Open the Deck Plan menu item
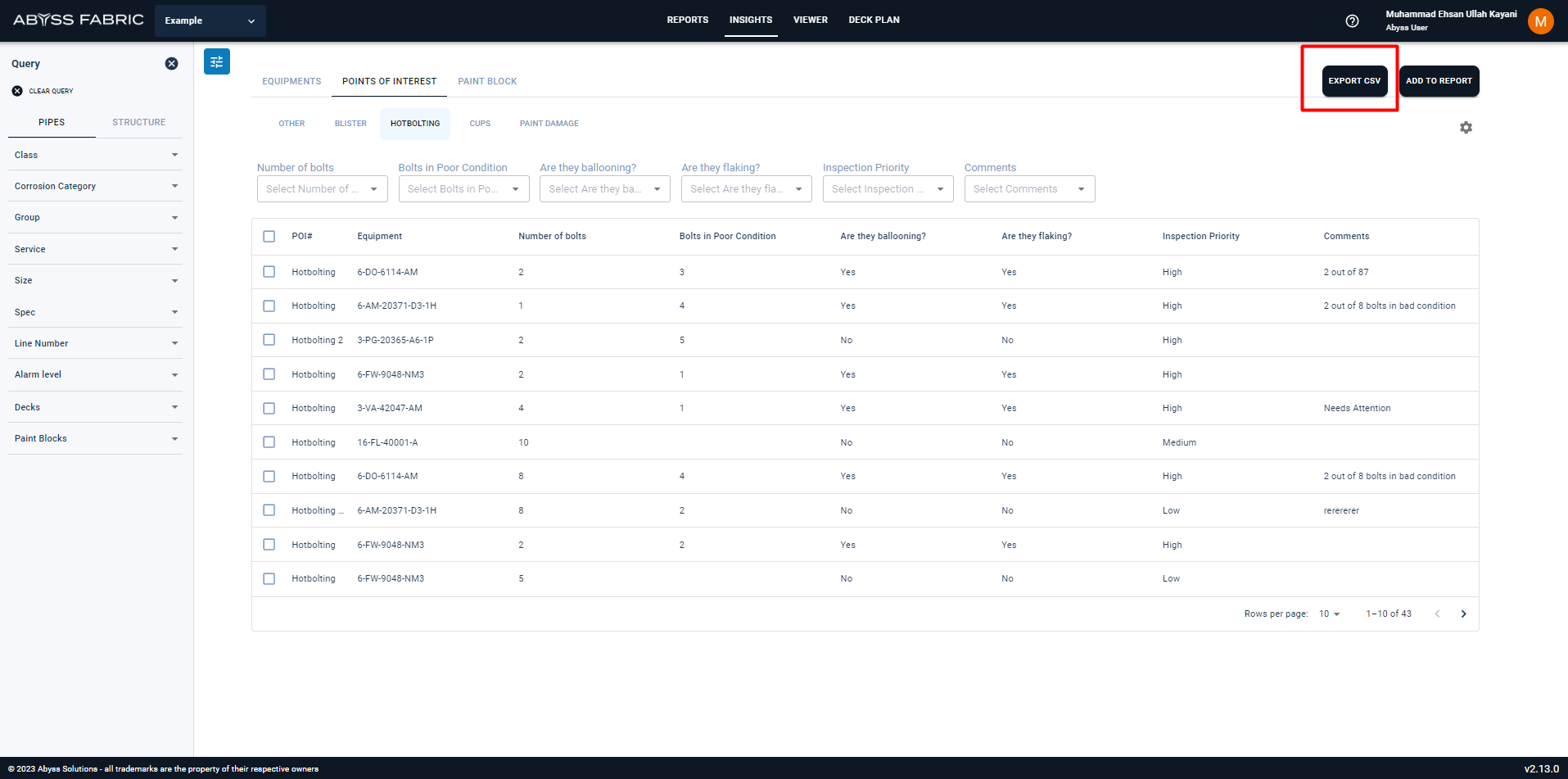1568x779 pixels. [x=874, y=20]
